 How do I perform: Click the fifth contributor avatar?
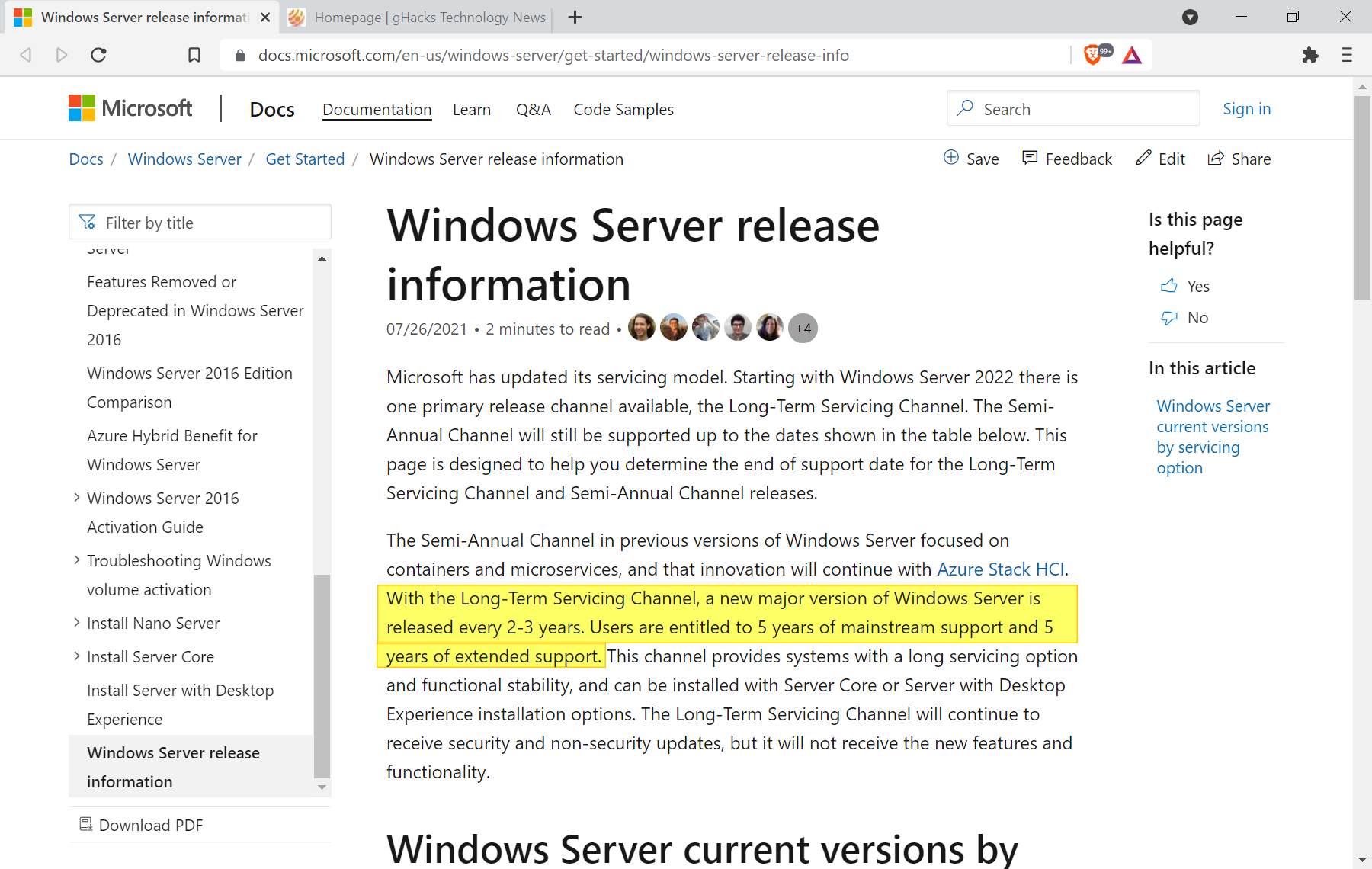pyautogui.click(x=770, y=328)
